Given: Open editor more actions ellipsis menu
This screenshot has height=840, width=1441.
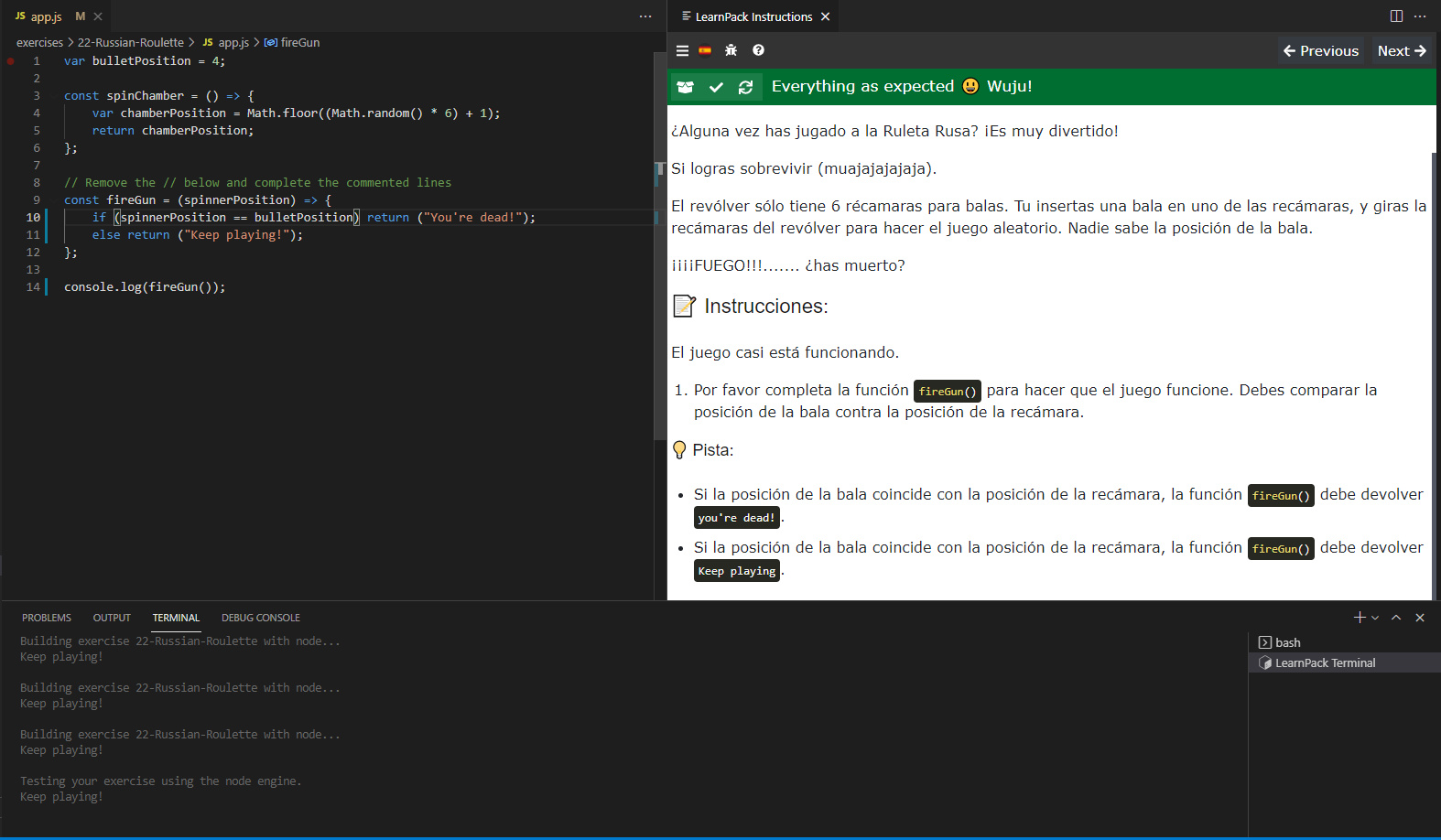Looking at the screenshot, I should coord(645,16).
